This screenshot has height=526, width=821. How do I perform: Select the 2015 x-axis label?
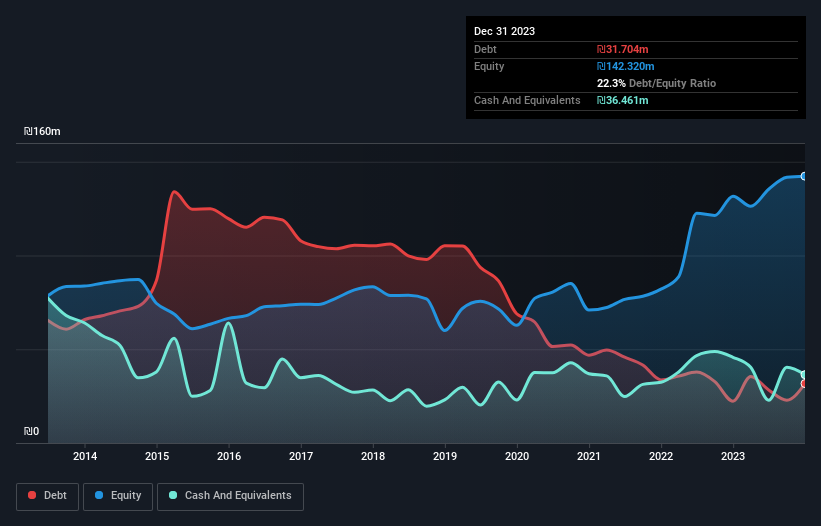point(157,456)
